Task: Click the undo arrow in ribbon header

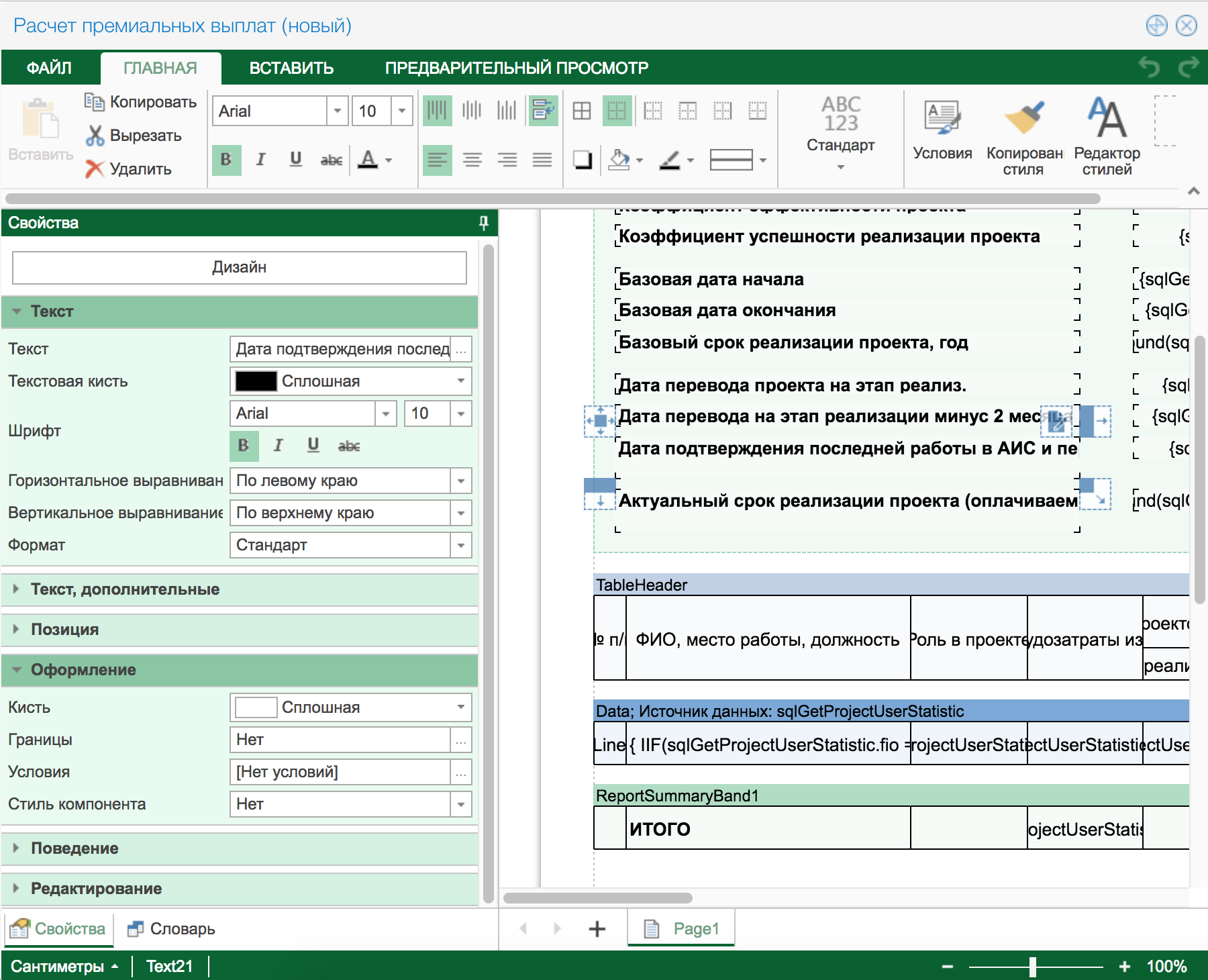Action: (1150, 67)
